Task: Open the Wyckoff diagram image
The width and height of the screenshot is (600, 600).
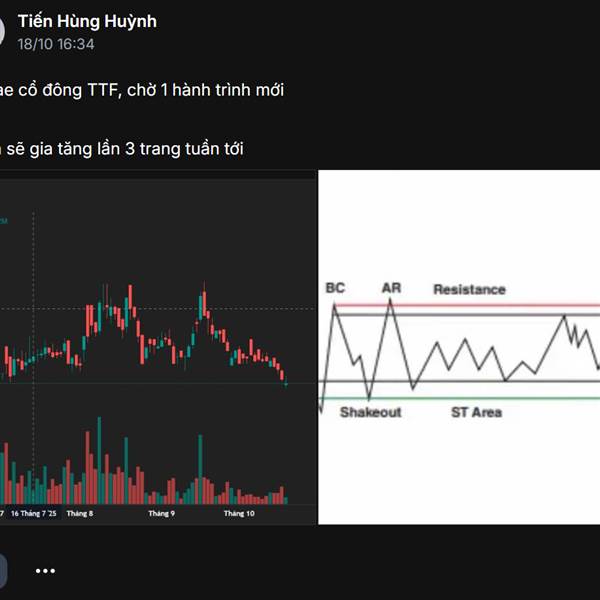Action: click(460, 345)
